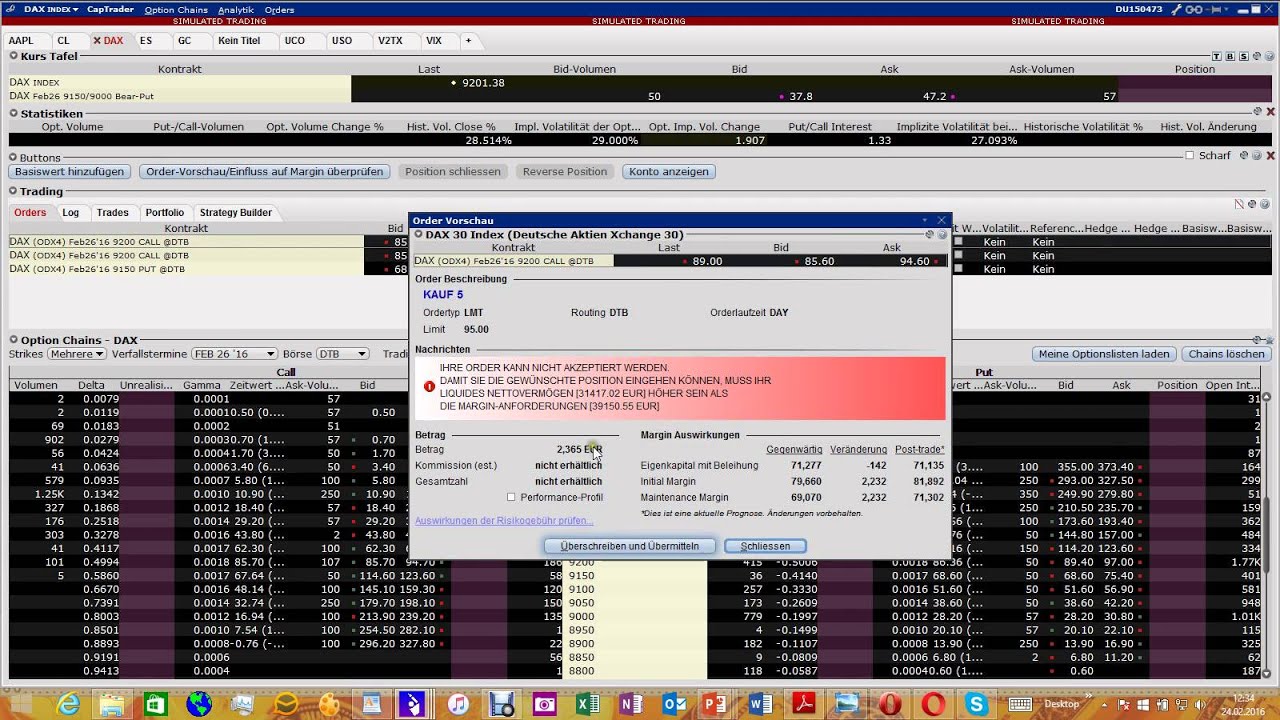
Task: Open the DAX INDEX title dropdown
Action: tap(50, 9)
